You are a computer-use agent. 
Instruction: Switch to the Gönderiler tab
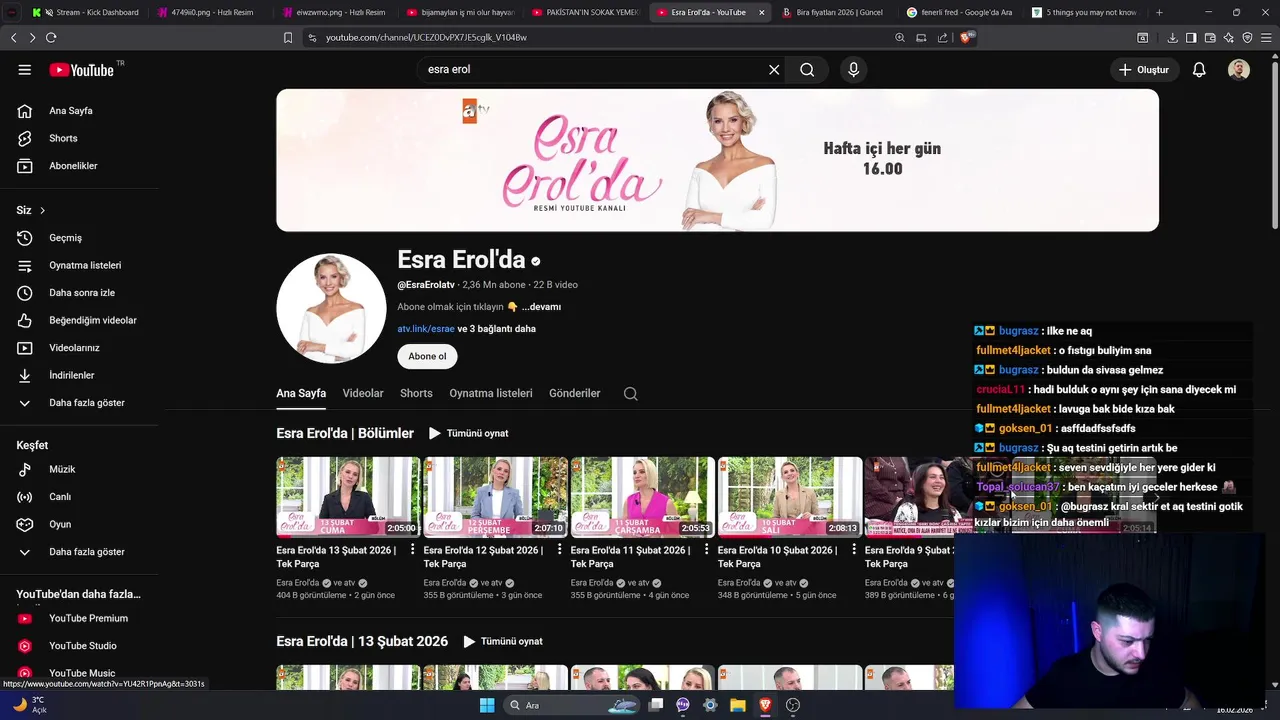[x=575, y=394]
